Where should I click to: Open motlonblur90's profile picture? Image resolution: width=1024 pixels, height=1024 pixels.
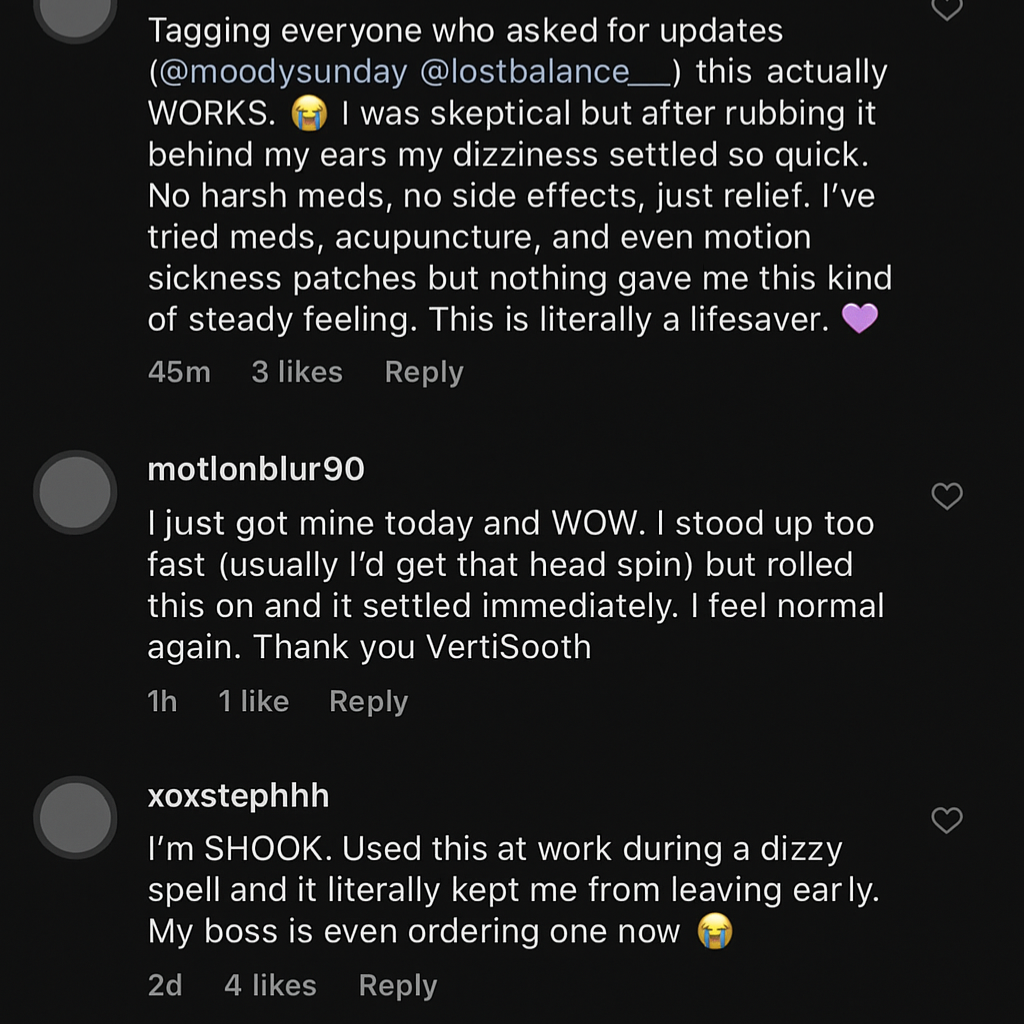tap(75, 492)
